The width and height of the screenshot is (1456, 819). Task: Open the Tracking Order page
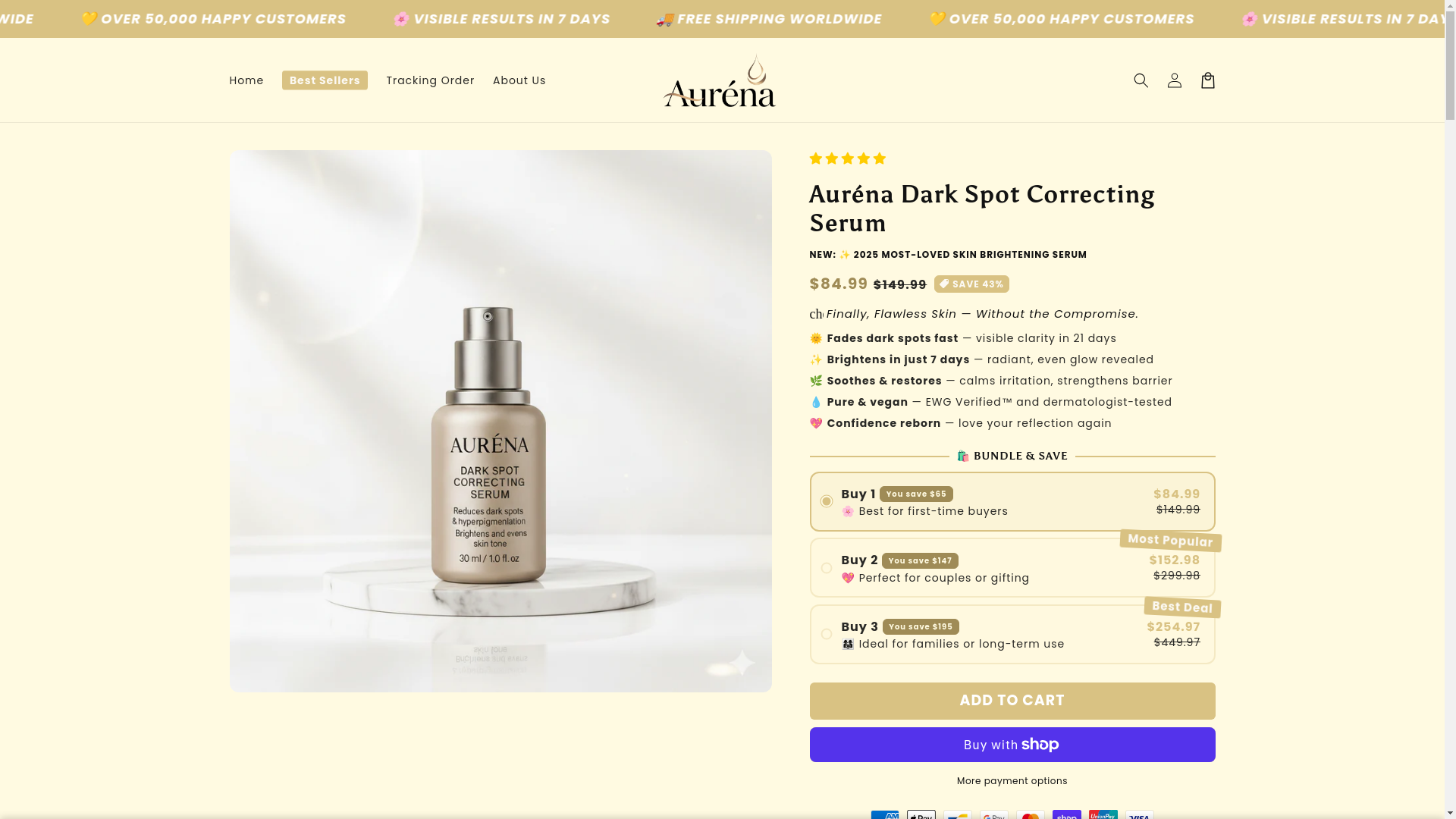(x=430, y=80)
